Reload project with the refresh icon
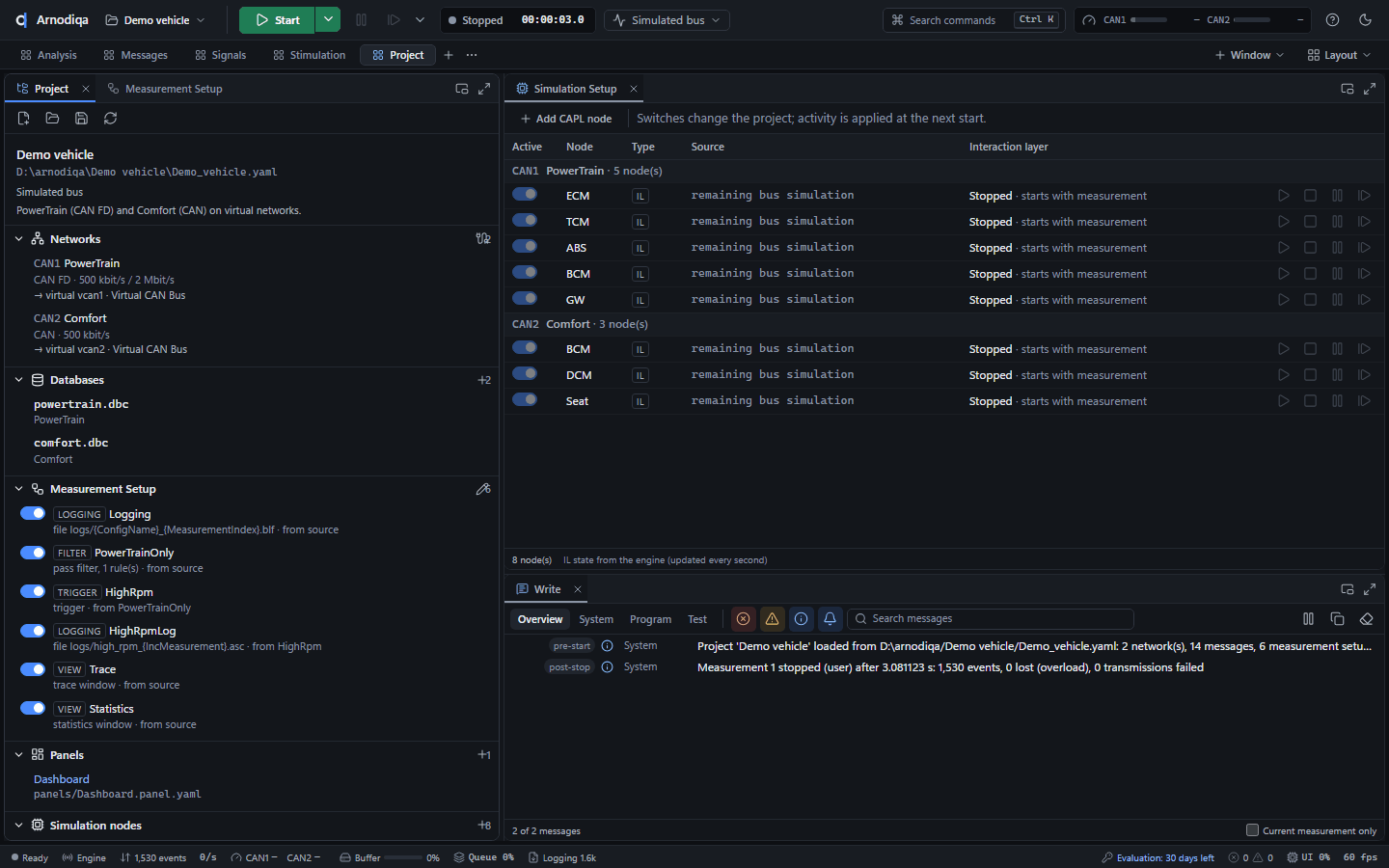 click(x=111, y=119)
